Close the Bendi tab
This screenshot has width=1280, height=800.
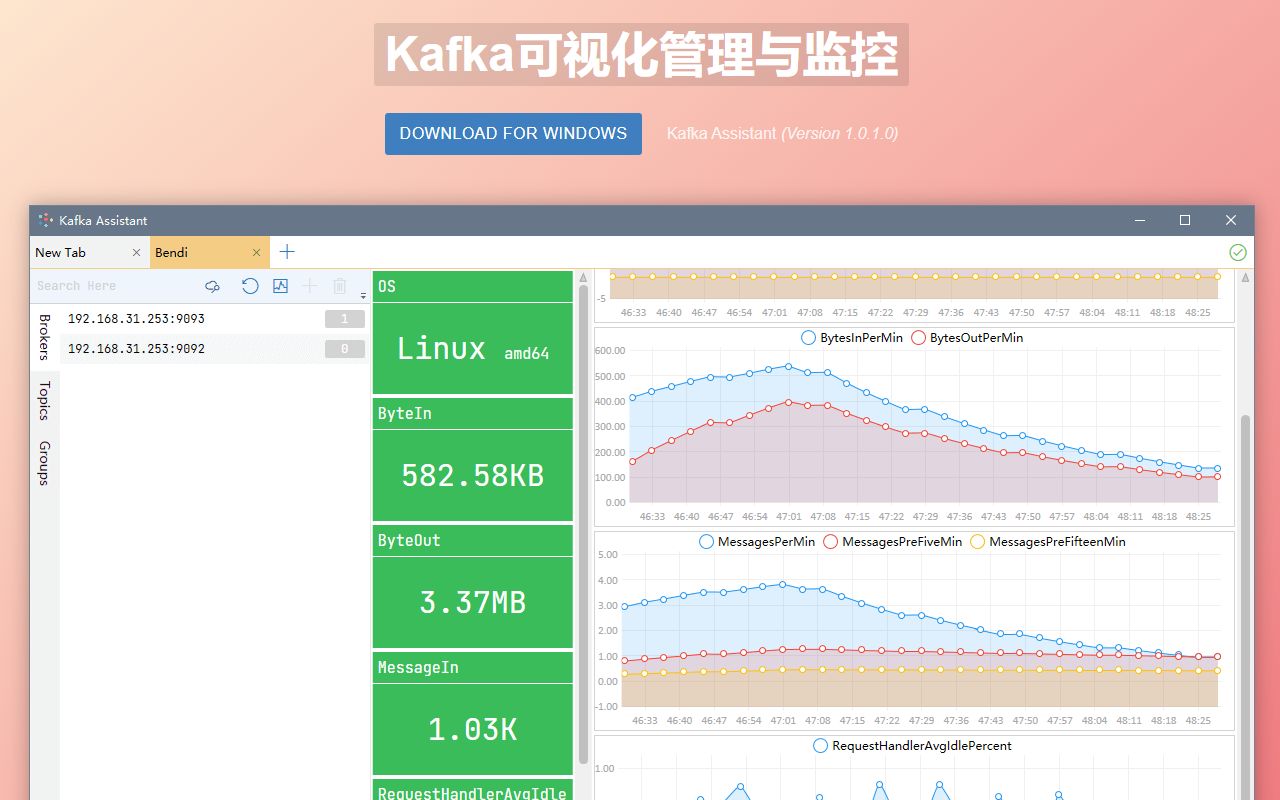[257, 253]
